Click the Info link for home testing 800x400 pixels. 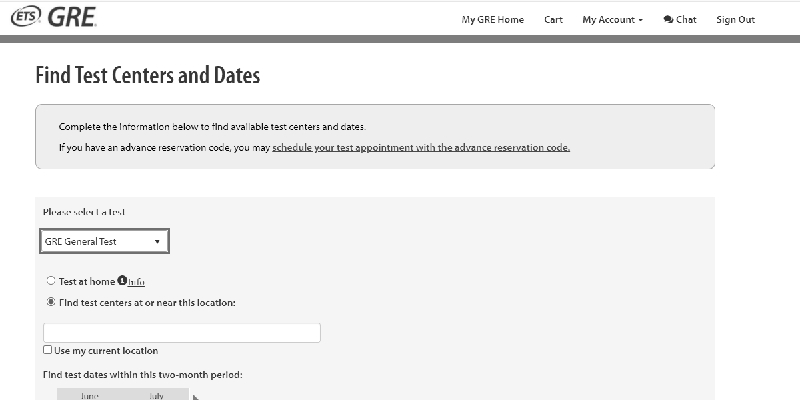137,283
